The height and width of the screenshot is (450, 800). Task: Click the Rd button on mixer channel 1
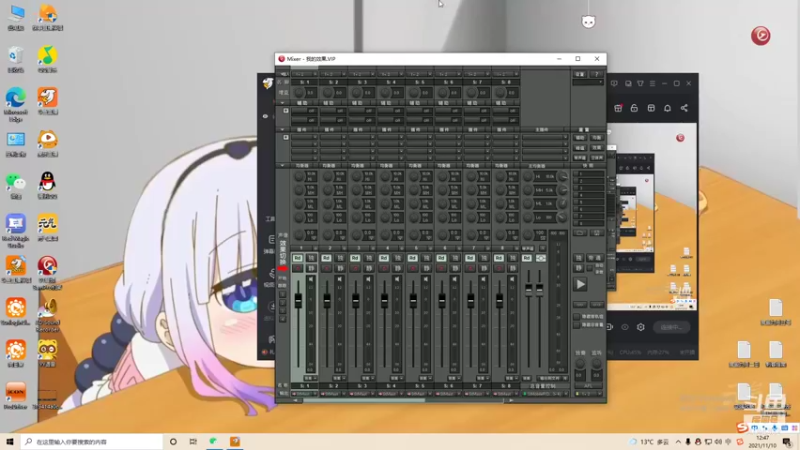(297, 258)
